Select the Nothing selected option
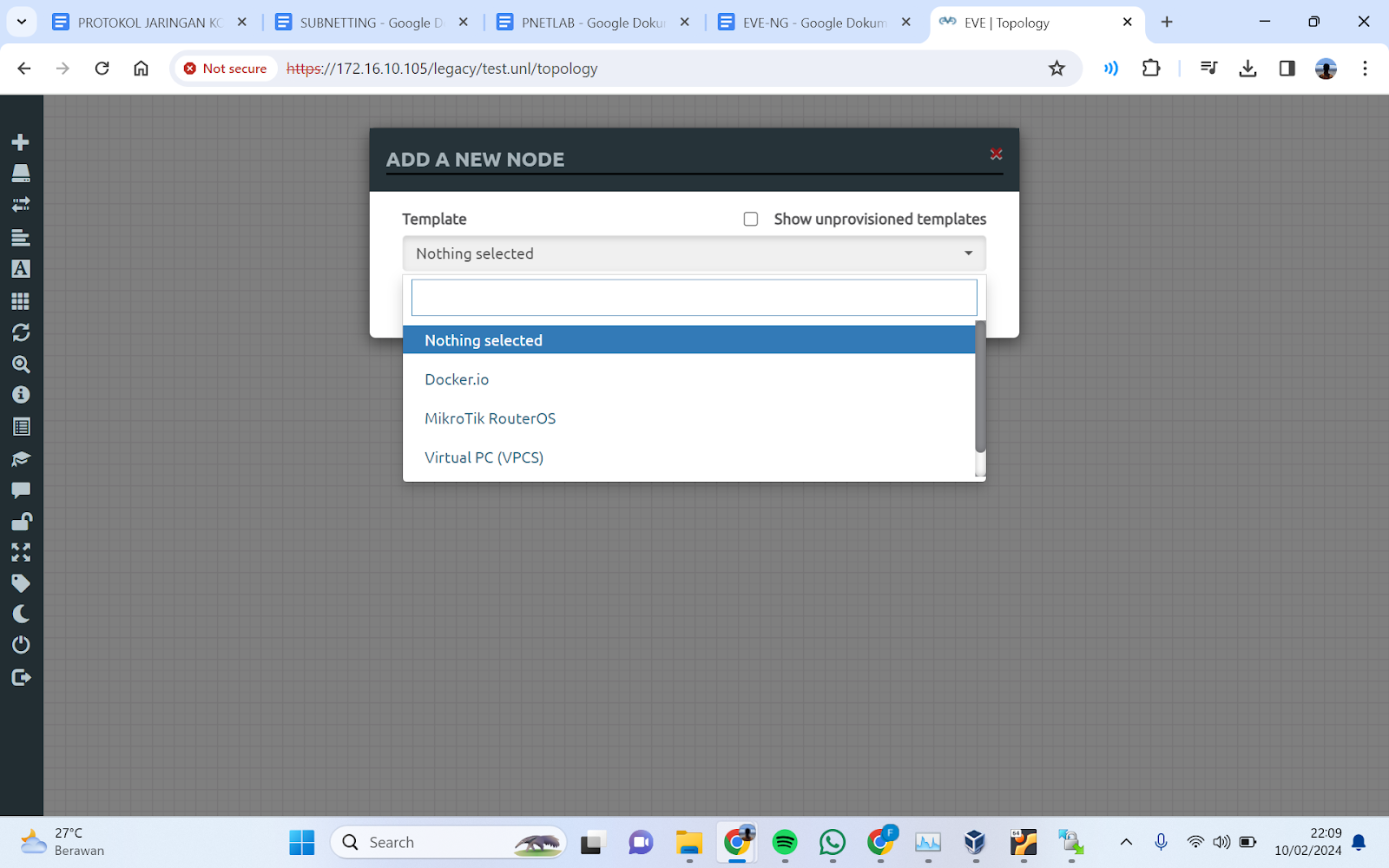 689,340
